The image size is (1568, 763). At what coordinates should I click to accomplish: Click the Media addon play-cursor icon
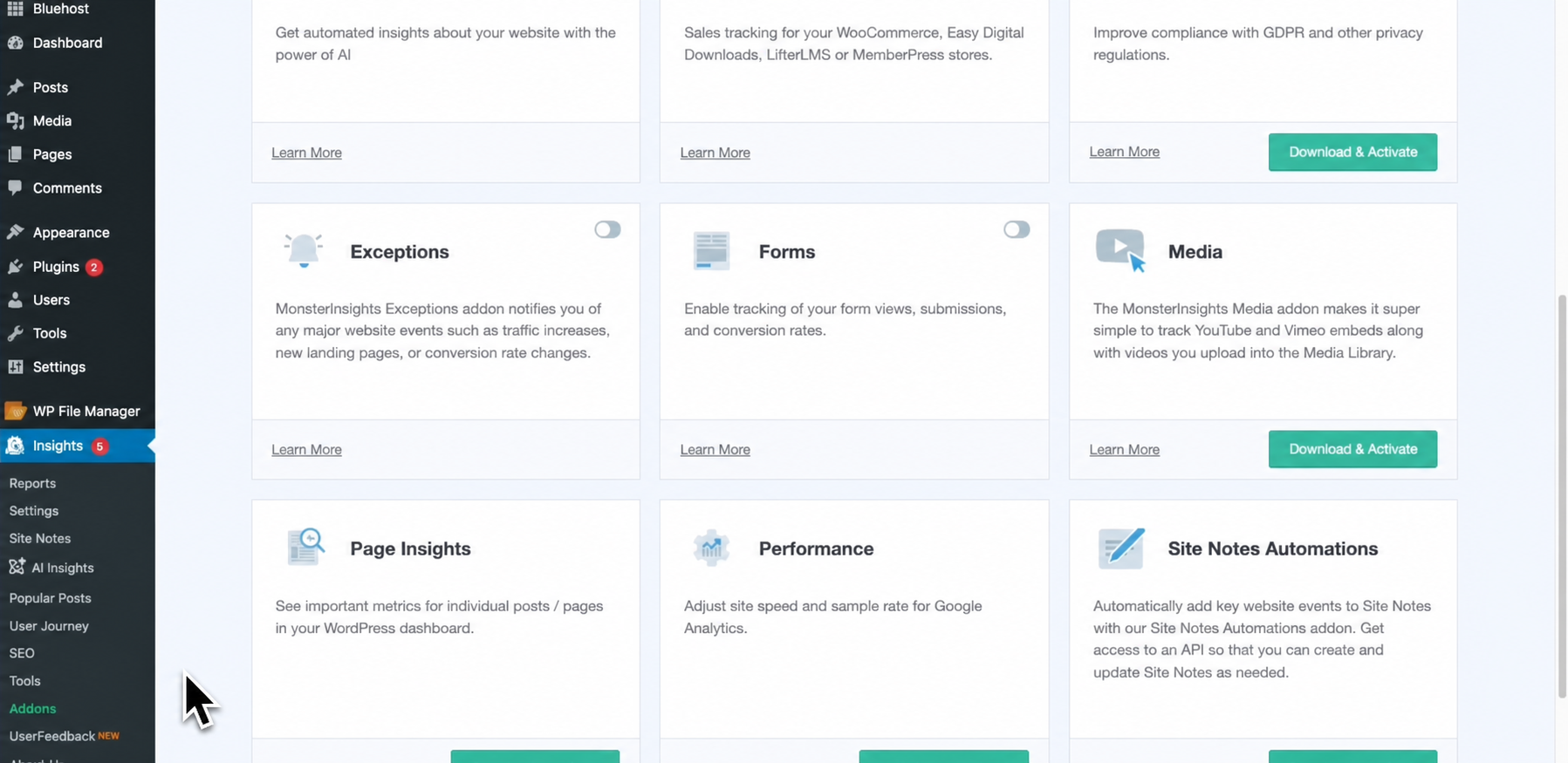[1120, 251]
